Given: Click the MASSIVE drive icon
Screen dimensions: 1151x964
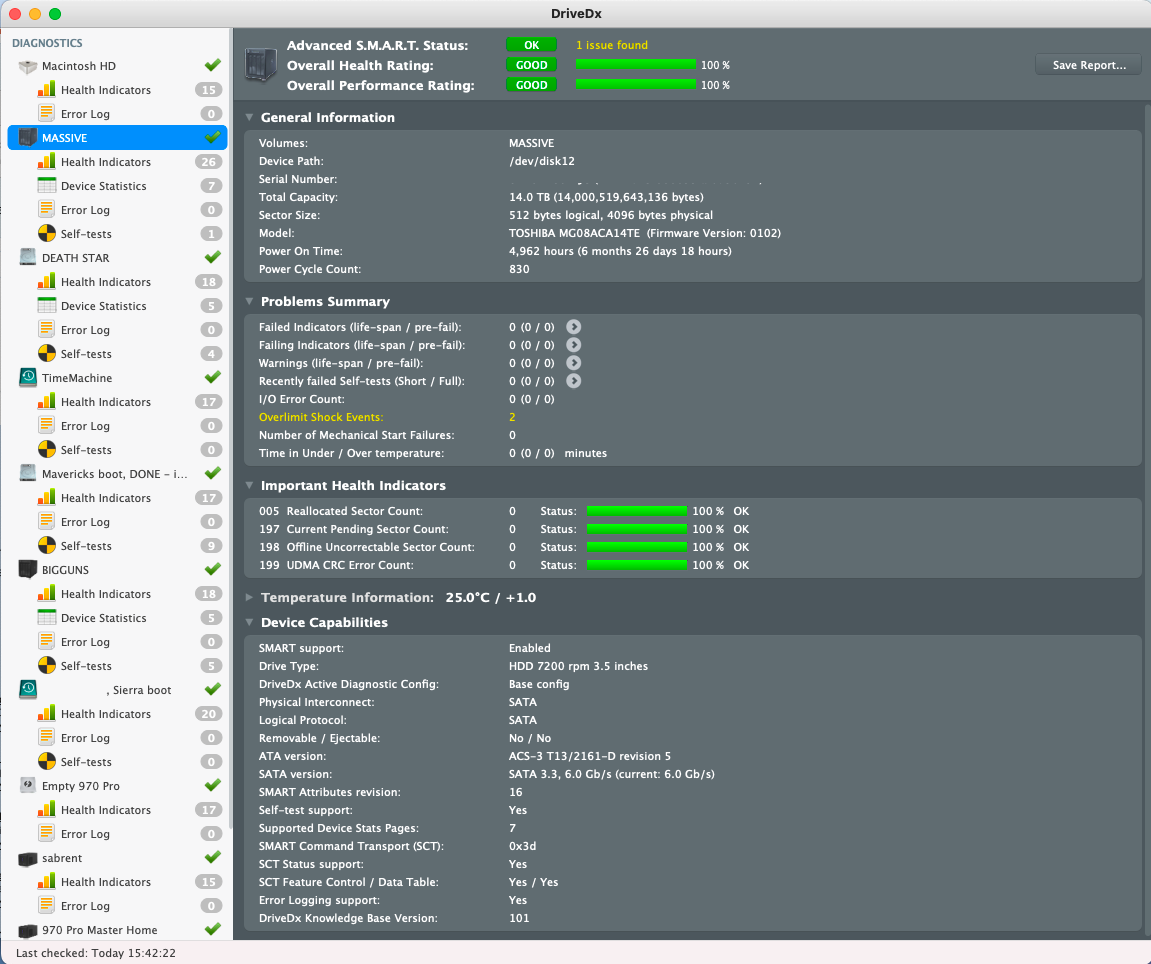Looking at the screenshot, I should click(28, 138).
